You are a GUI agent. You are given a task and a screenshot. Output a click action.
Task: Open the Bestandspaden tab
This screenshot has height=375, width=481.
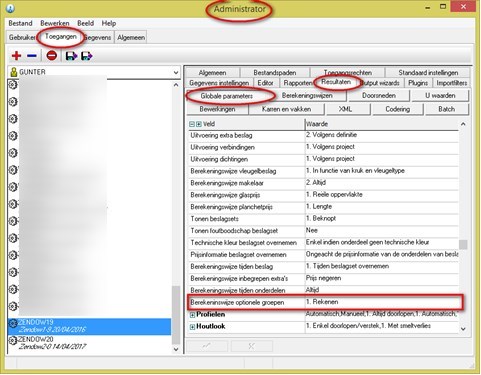(275, 72)
